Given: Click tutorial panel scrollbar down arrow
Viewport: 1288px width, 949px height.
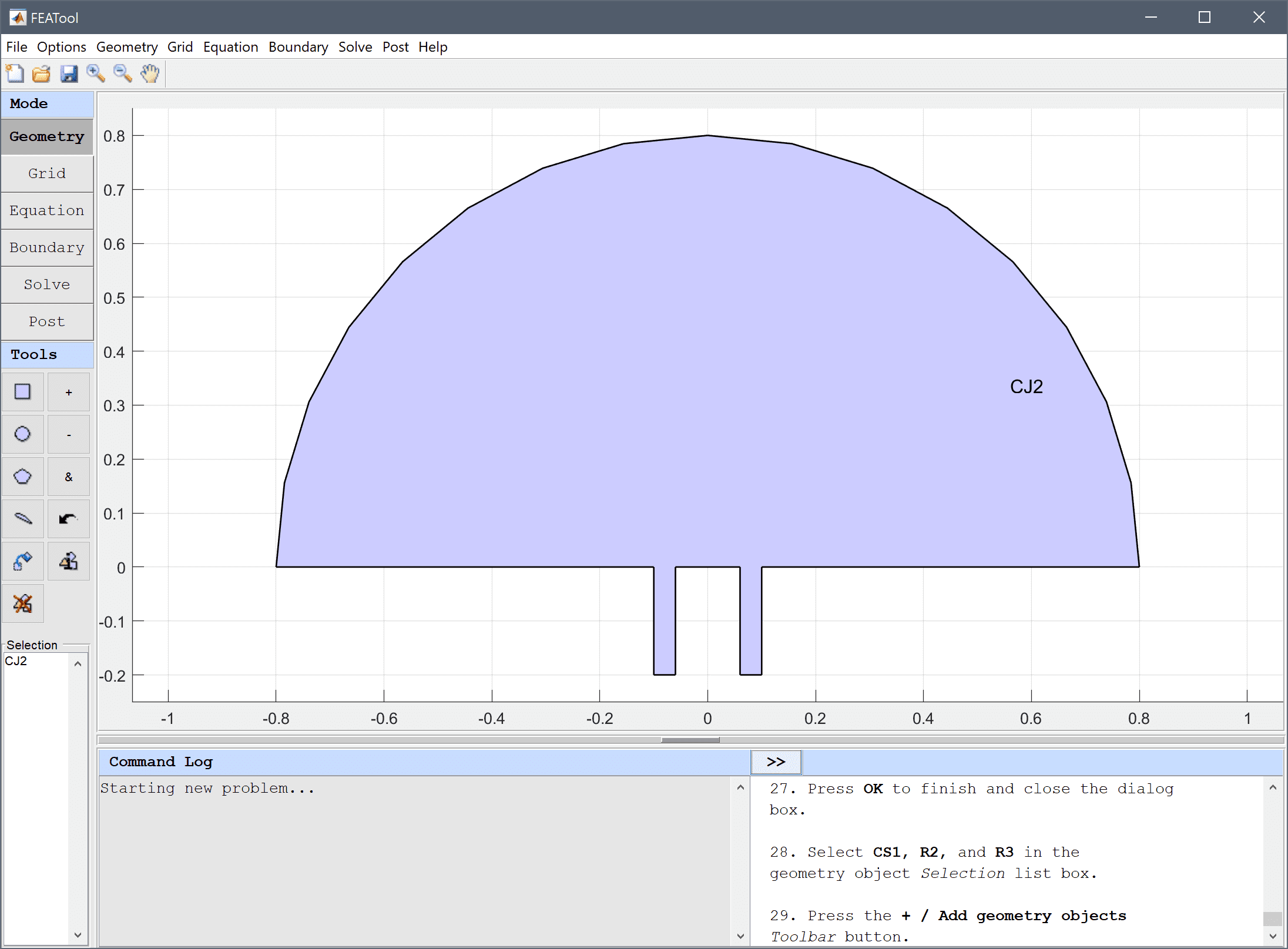Looking at the screenshot, I should click(1273, 936).
